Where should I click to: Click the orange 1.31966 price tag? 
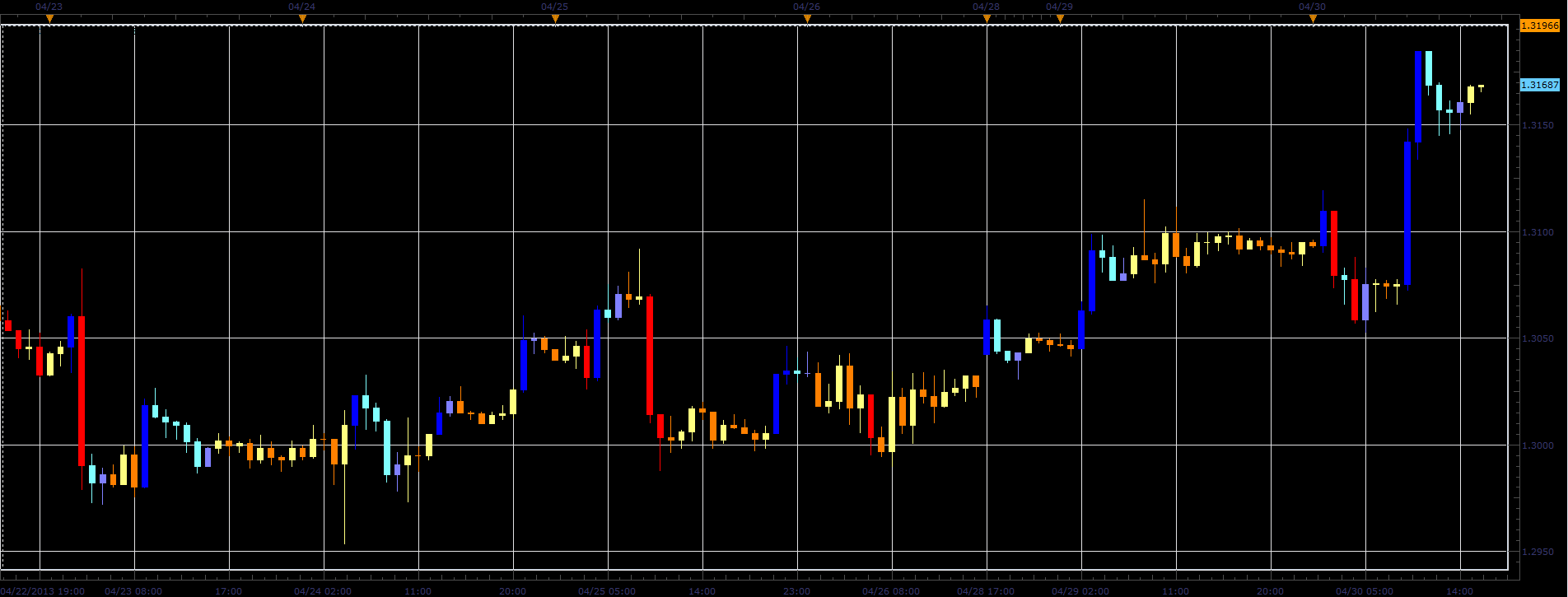point(1540,26)
